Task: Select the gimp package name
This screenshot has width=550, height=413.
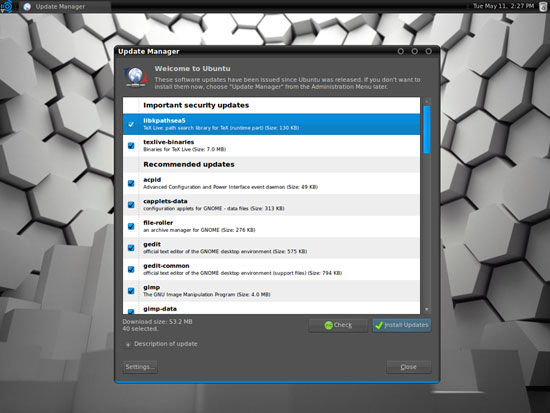Action: click(152, 287)
